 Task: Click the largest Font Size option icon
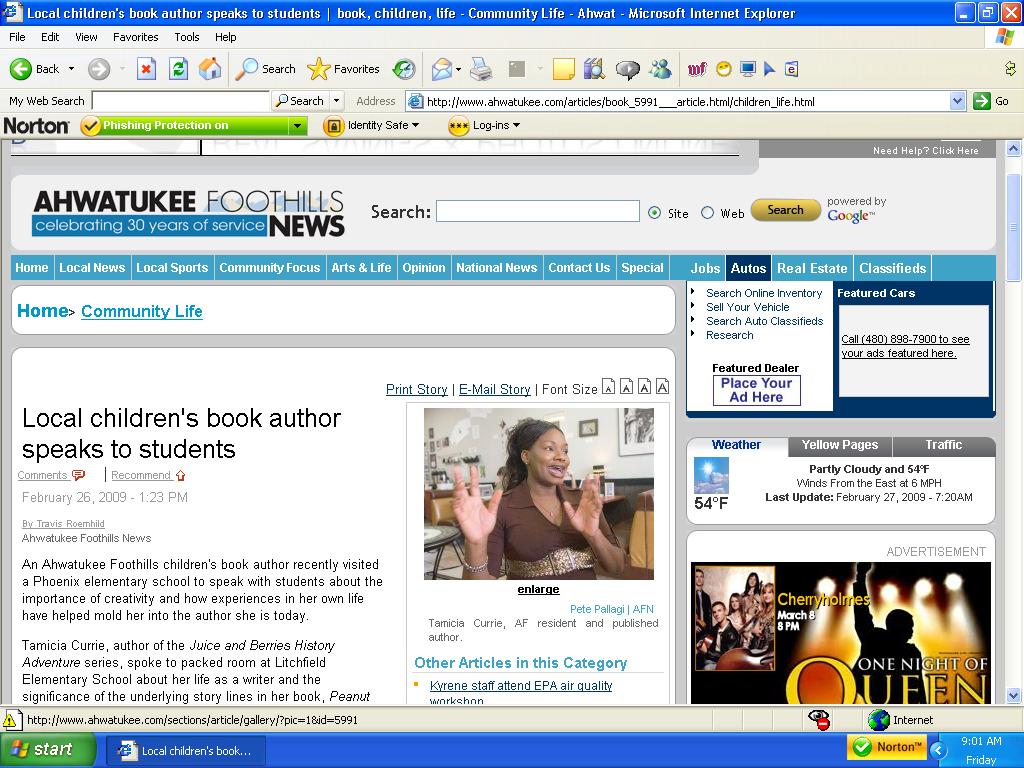(x=661, y=387)
